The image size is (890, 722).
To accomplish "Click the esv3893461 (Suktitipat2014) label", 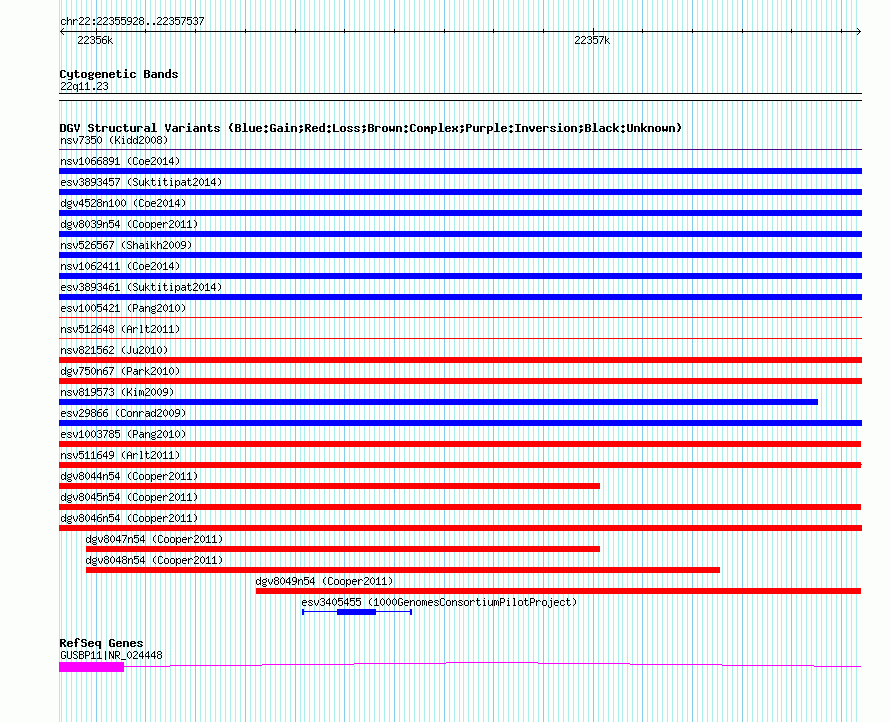I will coord(141,287).
